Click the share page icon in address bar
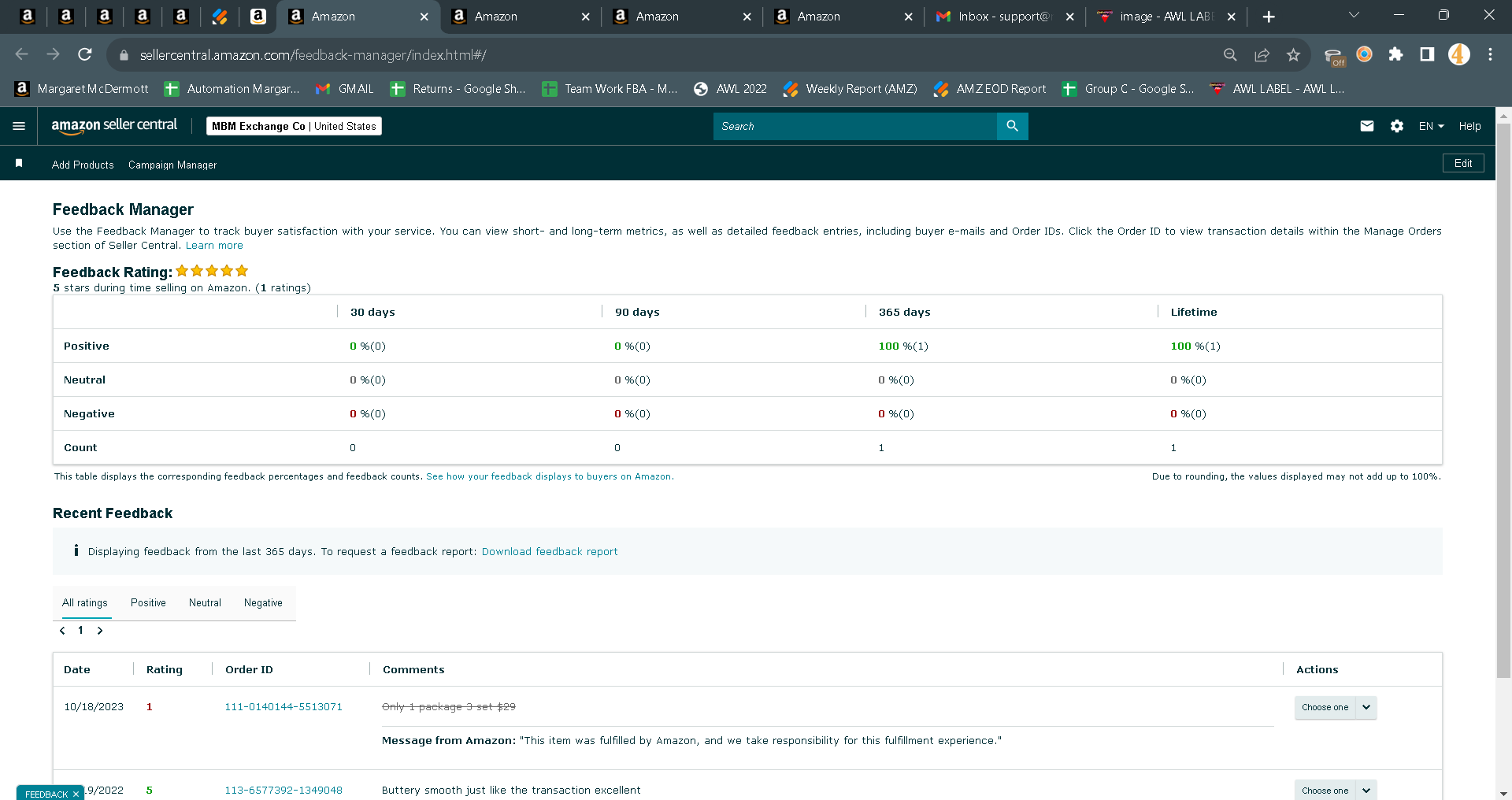 click(x=1262, y=54)
